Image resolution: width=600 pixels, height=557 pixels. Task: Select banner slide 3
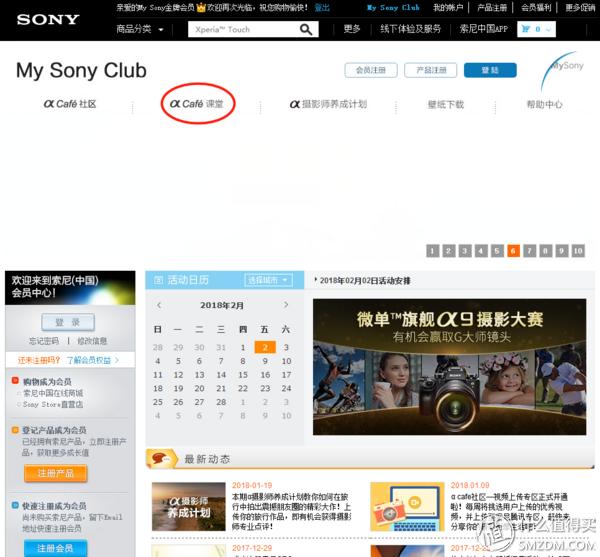465,251
